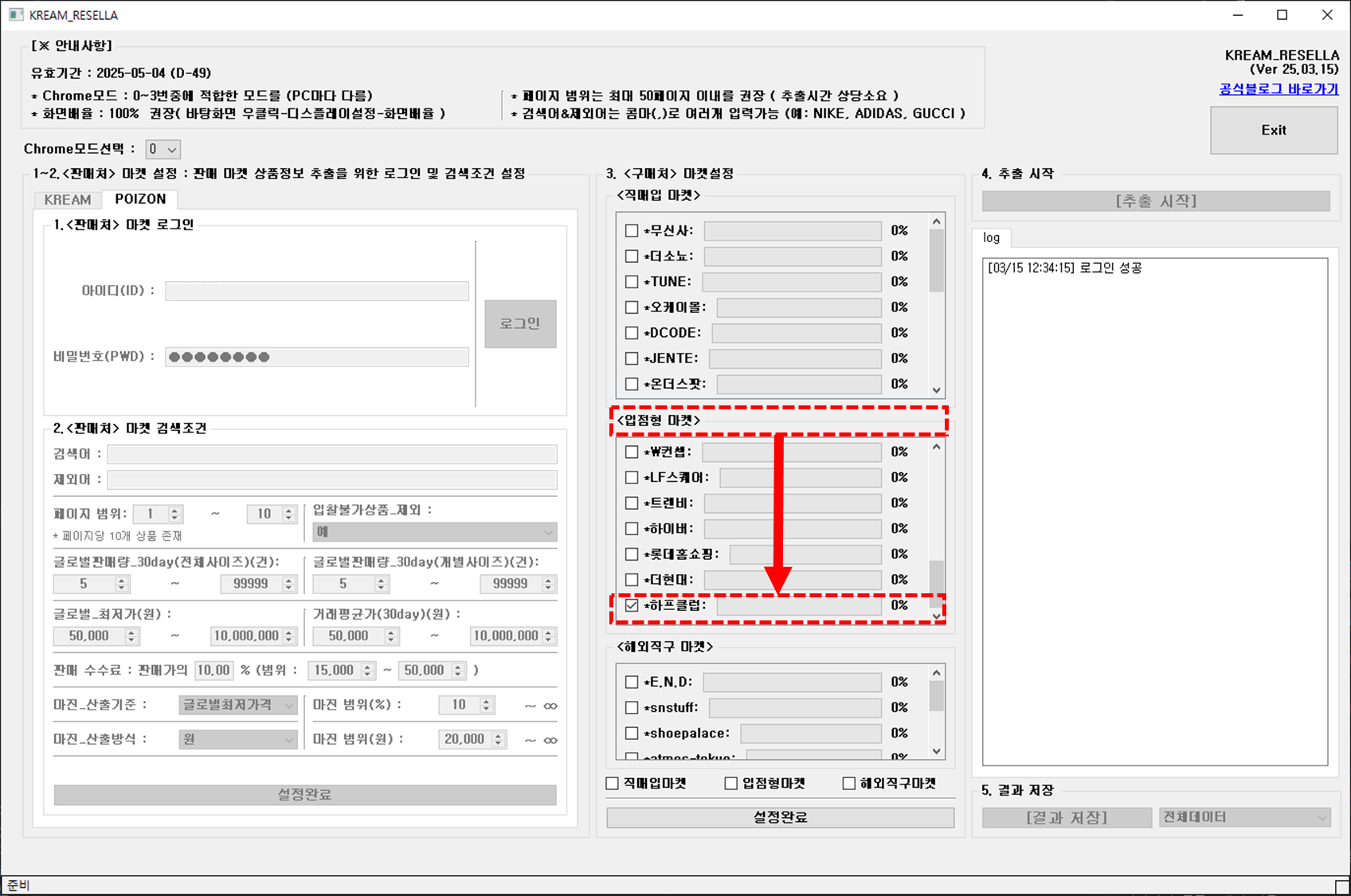The height and width of the screenshot is (896, 1351).
Task: Step the 마진 범위(원) 20,000 value
Action: coord(499,740)
